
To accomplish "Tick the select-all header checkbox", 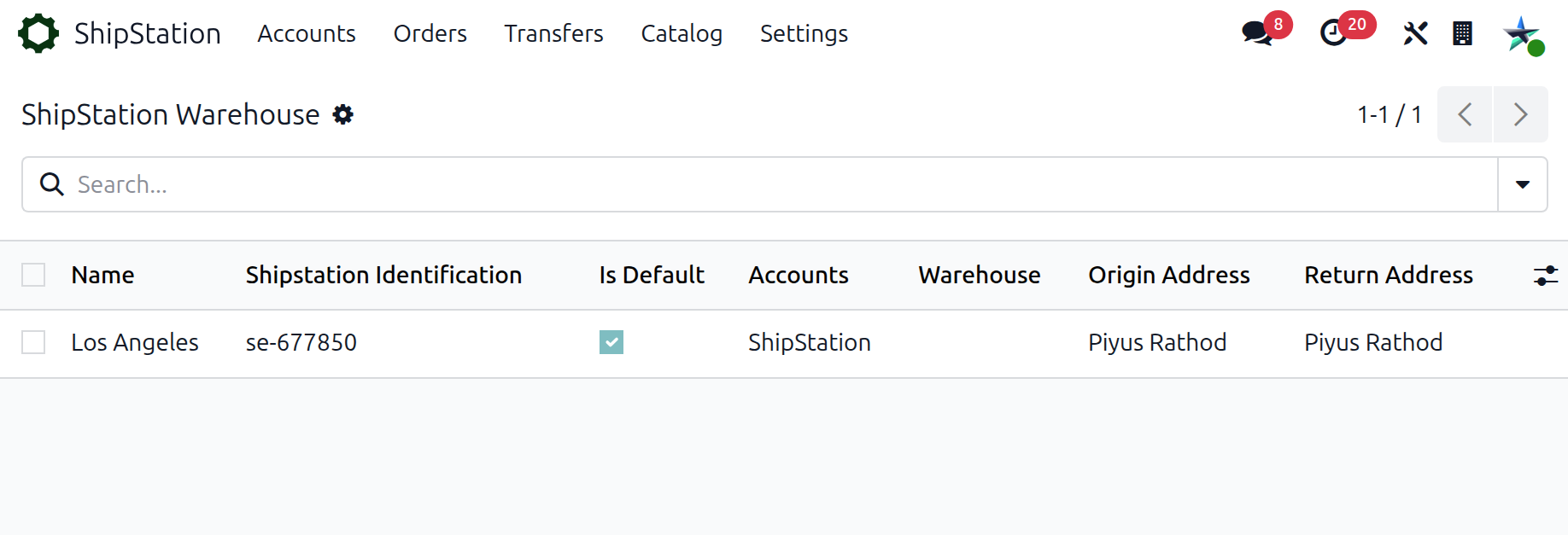I will [33, 275].
